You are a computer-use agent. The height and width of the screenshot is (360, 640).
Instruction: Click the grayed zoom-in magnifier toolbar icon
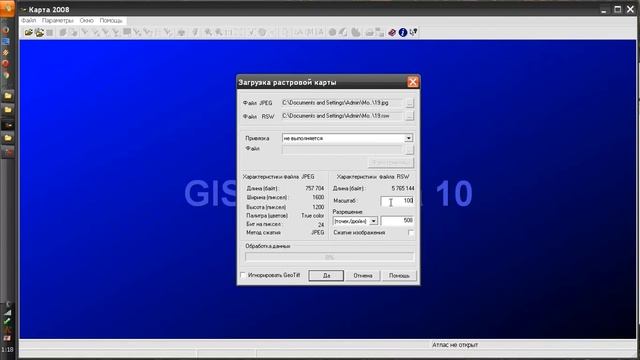tap(208, 32)
